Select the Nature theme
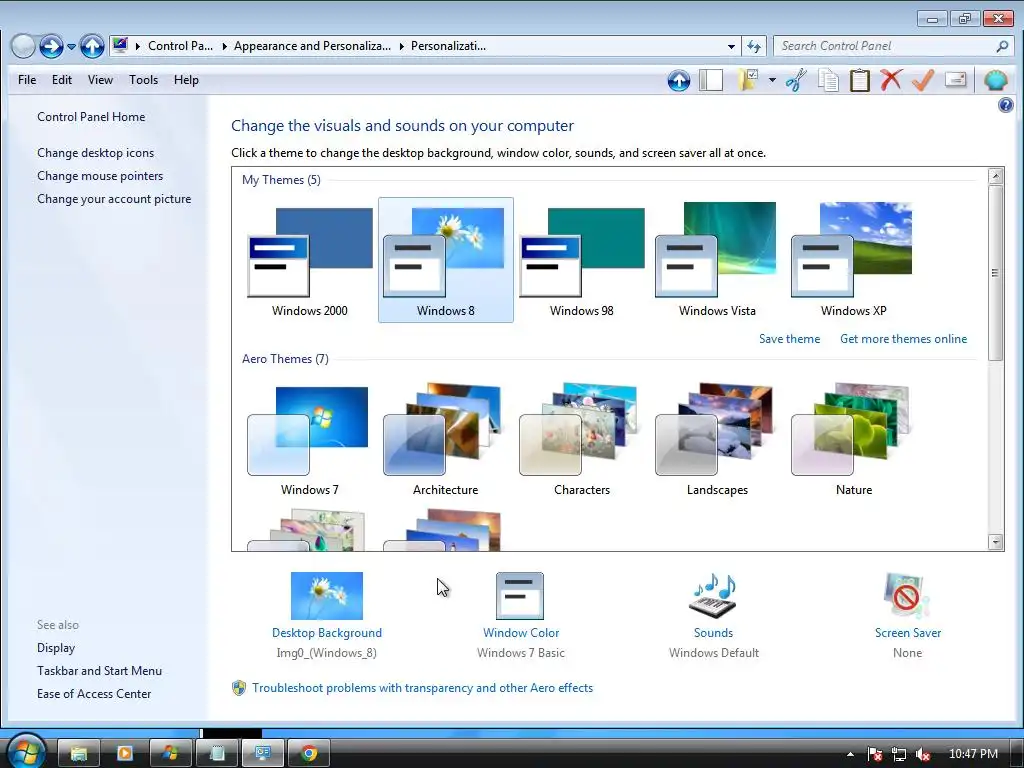 click(853, 439)
